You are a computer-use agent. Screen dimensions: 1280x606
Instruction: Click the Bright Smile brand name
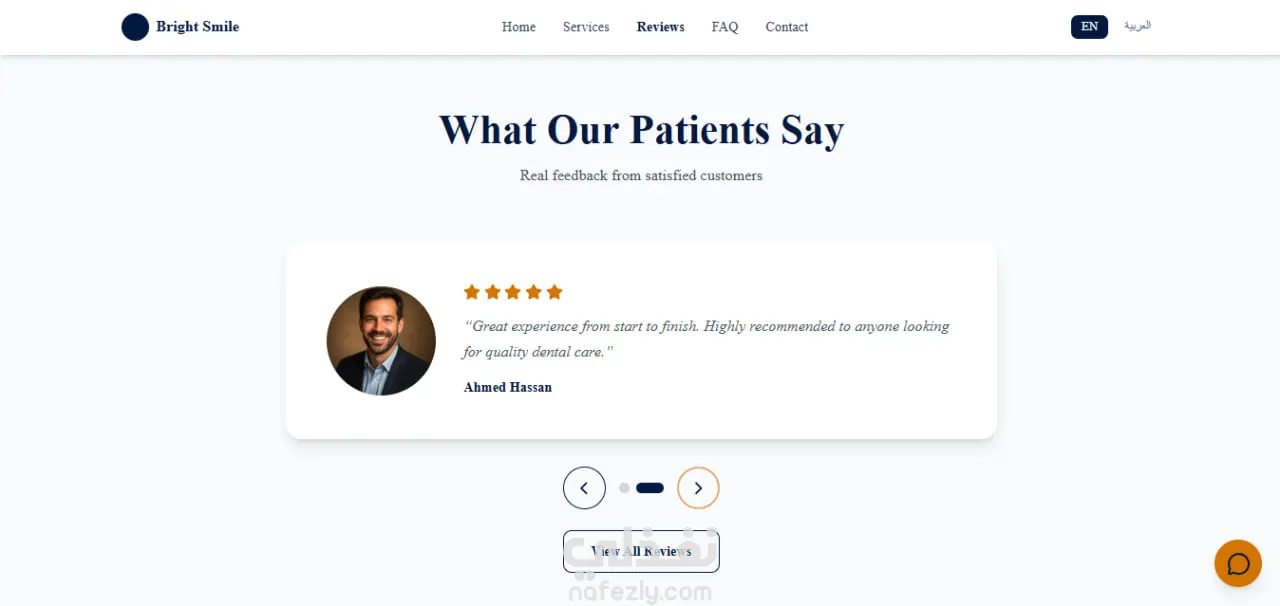tap(198, 27)
